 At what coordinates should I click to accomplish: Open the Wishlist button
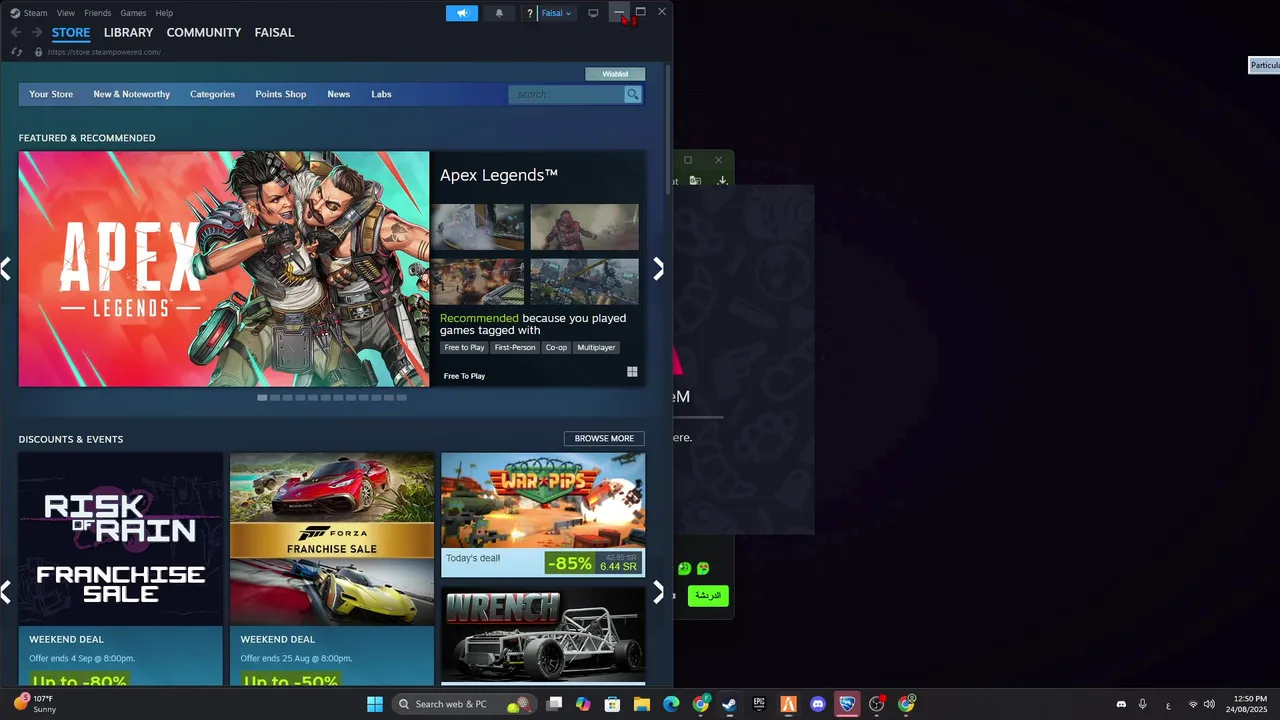pos(615,74)
